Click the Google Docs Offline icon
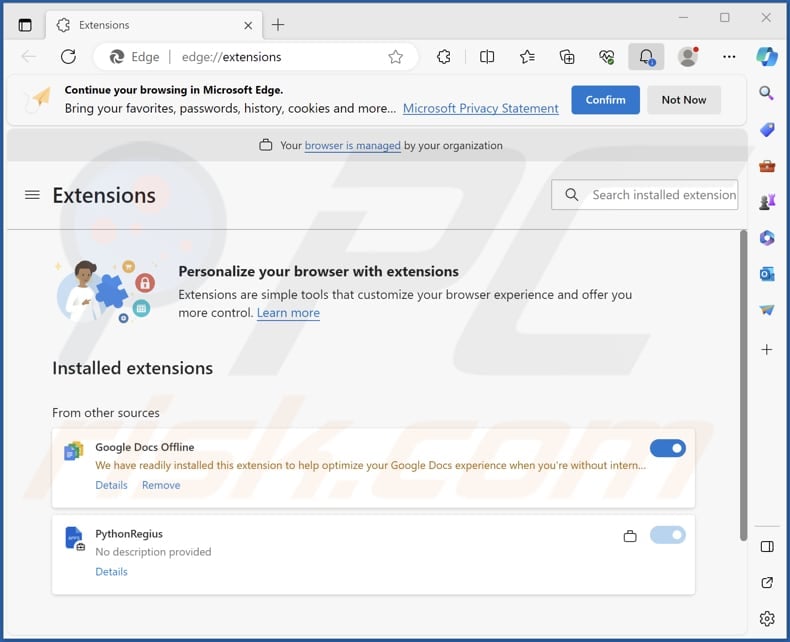Screen dimensions: 790x642 74,451
